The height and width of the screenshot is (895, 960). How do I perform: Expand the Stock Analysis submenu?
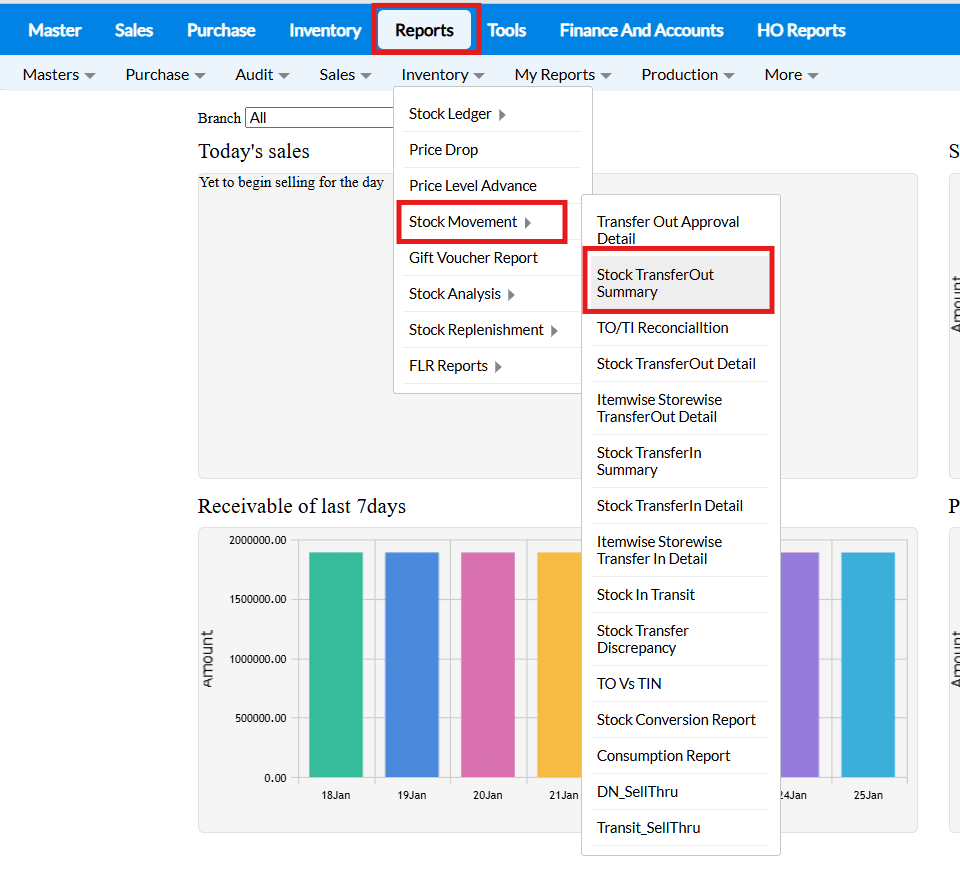462,294
